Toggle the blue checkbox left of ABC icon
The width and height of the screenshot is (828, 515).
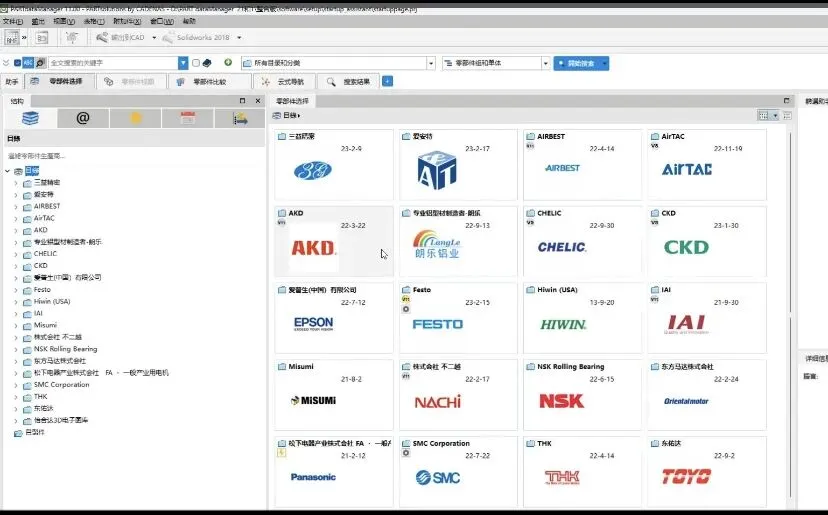(17, 63)
